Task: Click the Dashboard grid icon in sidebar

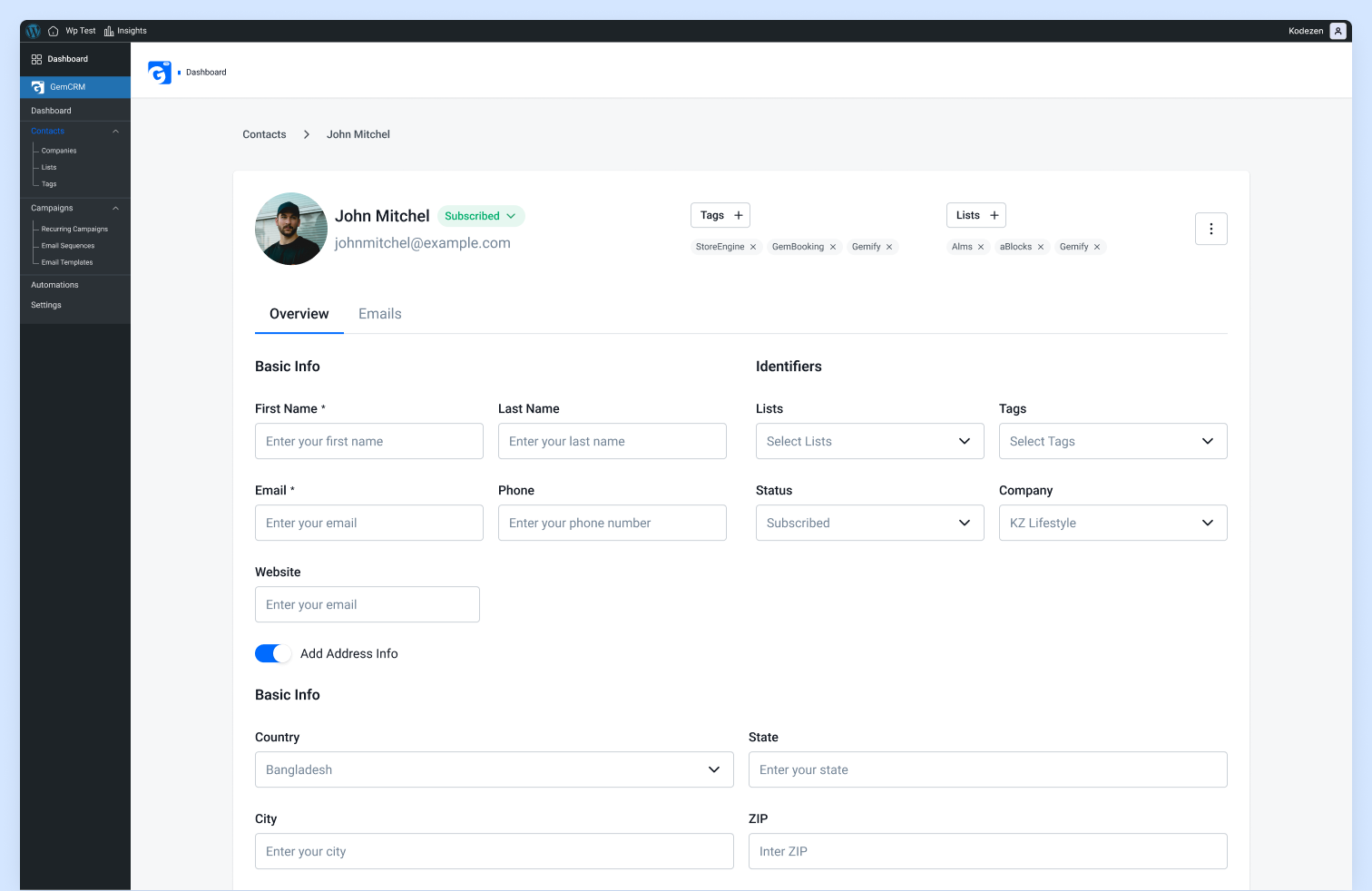Action: (36, 58)
